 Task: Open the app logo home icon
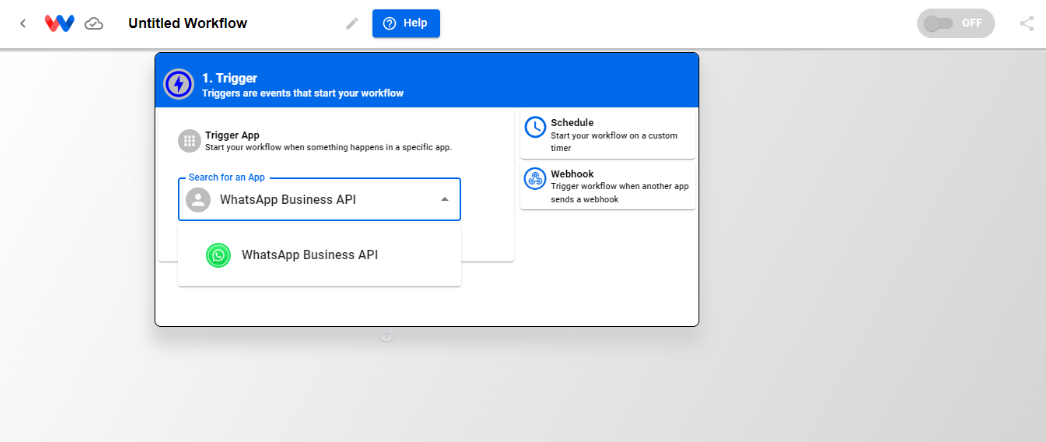59,23
